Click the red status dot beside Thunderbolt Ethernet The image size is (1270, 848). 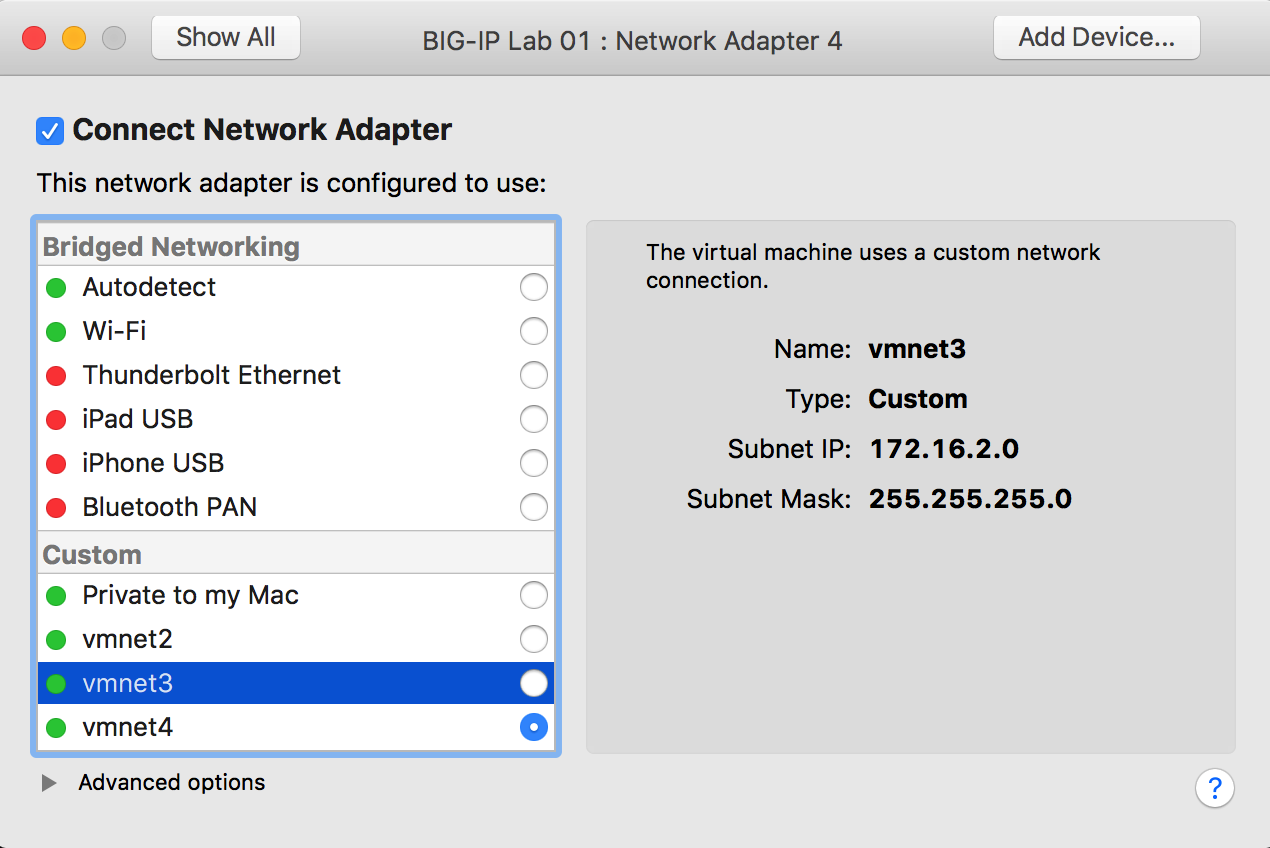(x=56, y=376)
